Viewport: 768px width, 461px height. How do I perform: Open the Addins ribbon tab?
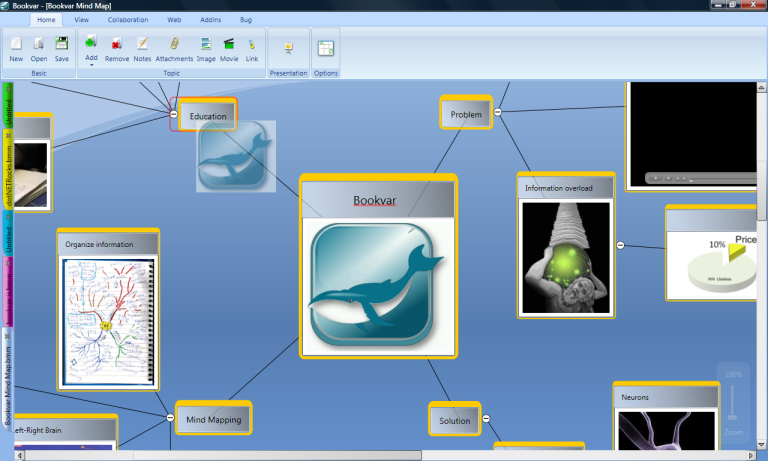[211, 20]
